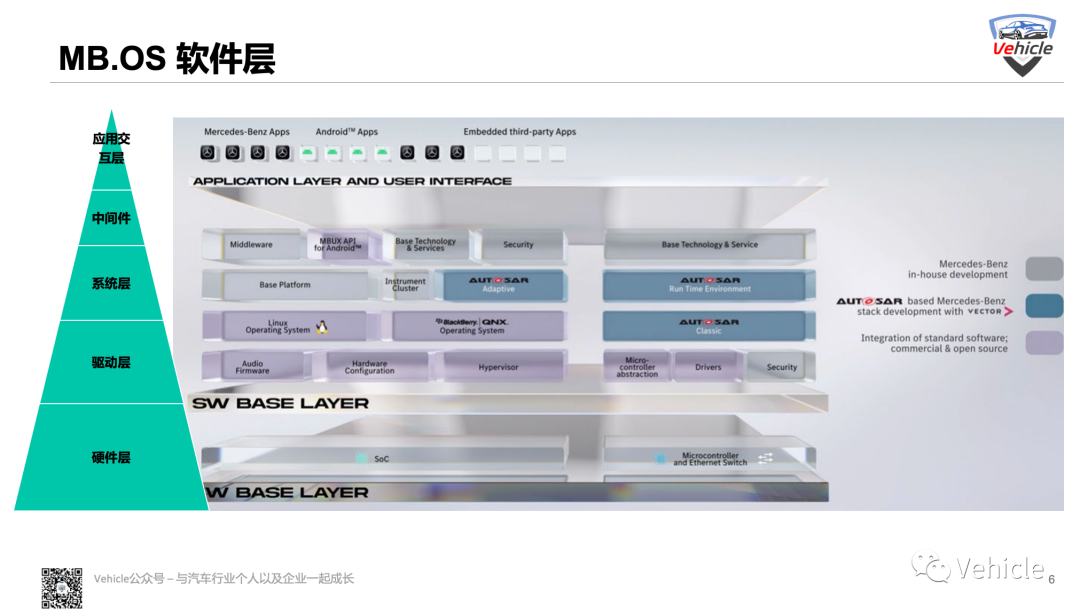Viewport: 1080px width, 614px height.
Task: Click the "MB.OS 软件层" slide title
Action: [167, 59]
